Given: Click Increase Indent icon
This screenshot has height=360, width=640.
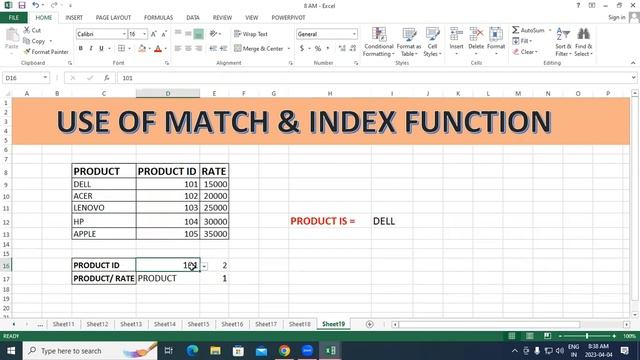Looking at the screenshot, I should click(x=223, y=49).
